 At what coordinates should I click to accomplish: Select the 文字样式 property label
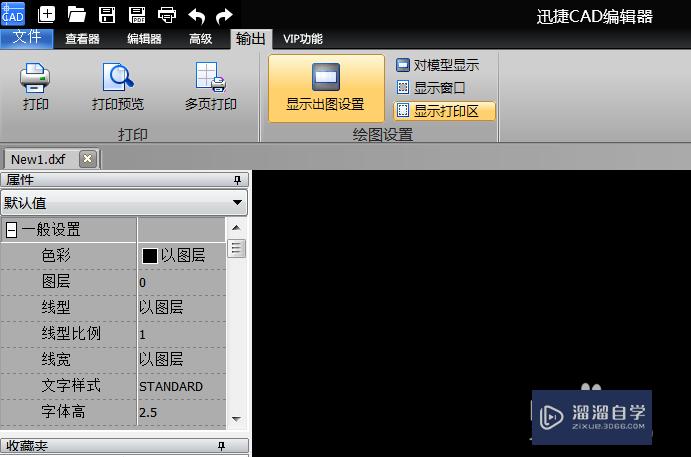pyautogui.click(x=71, y=386)
